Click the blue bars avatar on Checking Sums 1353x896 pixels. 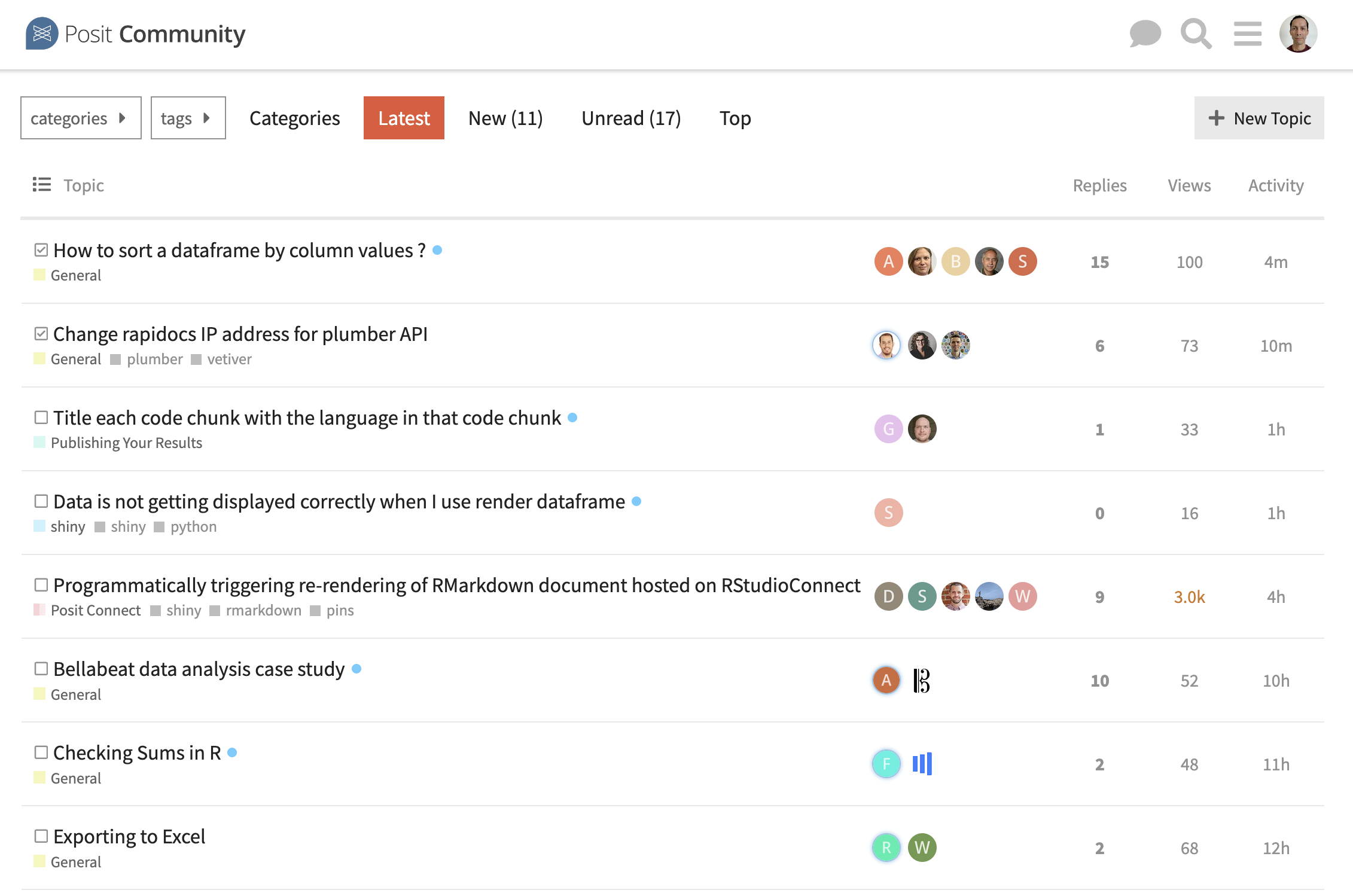[922, 764]
